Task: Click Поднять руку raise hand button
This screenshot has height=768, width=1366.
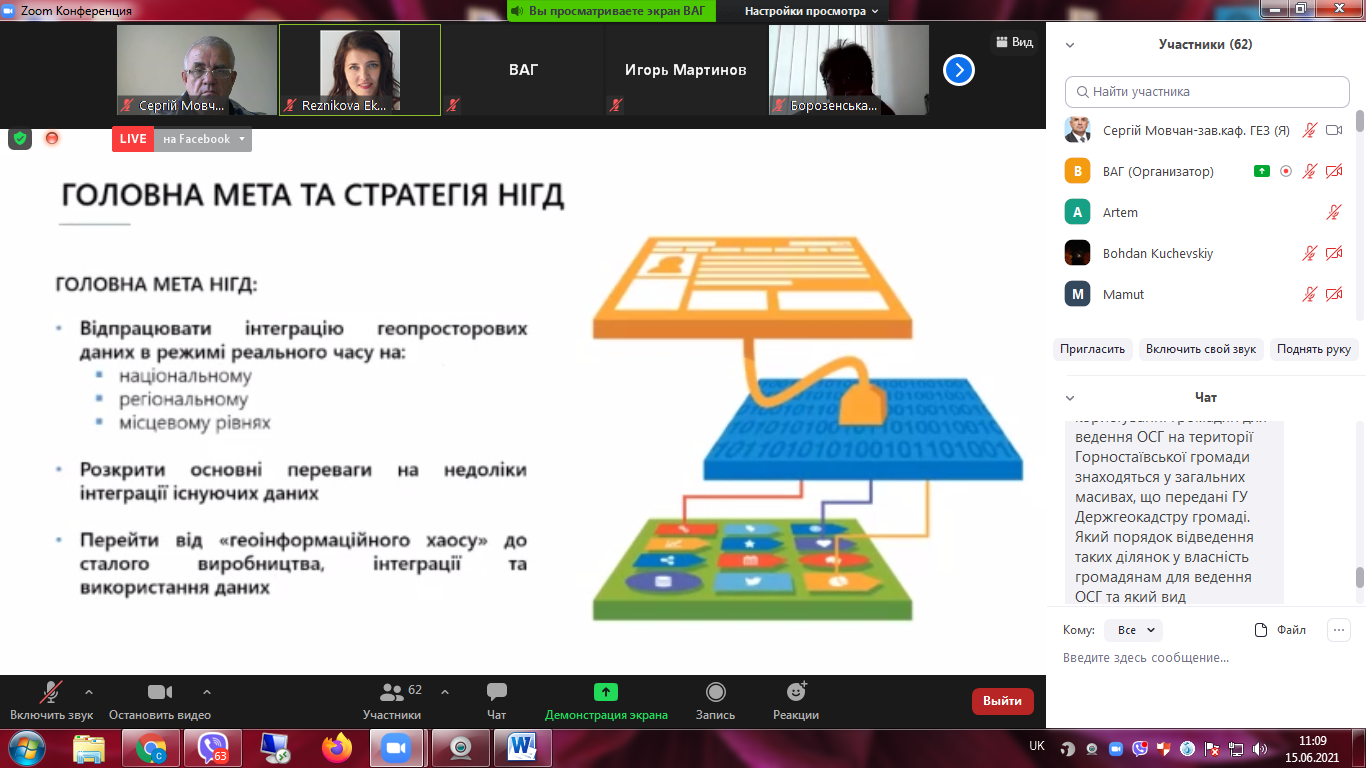Action: pyautogui.click(x=1314, y=349)
